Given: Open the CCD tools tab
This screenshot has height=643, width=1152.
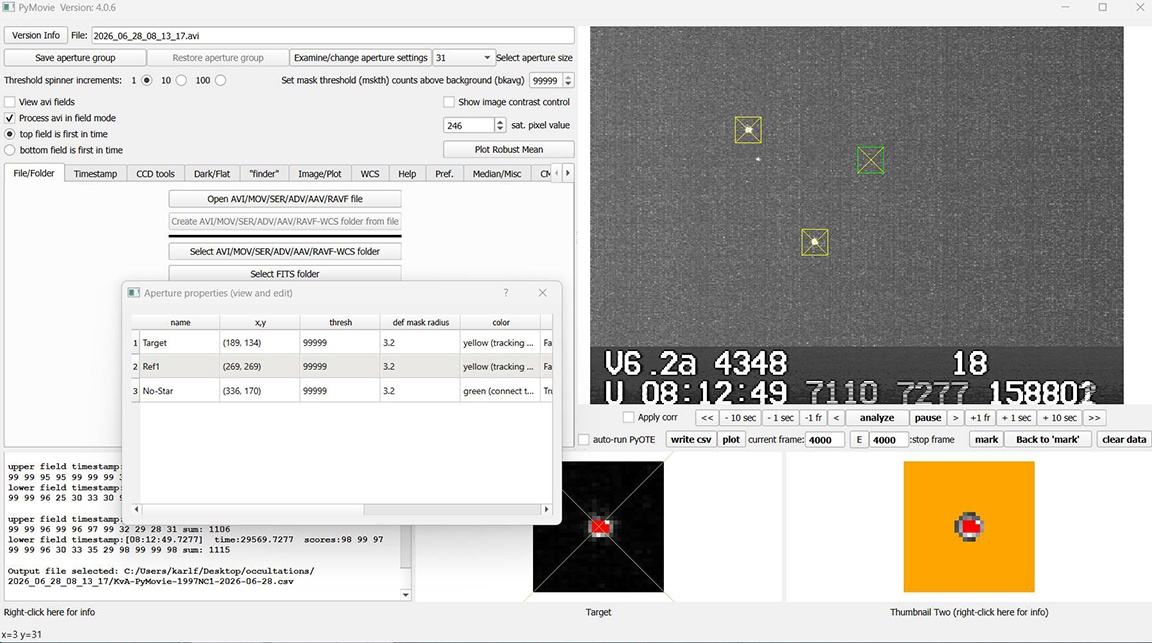Looking at the screenshot, I should tap(156, 174).
